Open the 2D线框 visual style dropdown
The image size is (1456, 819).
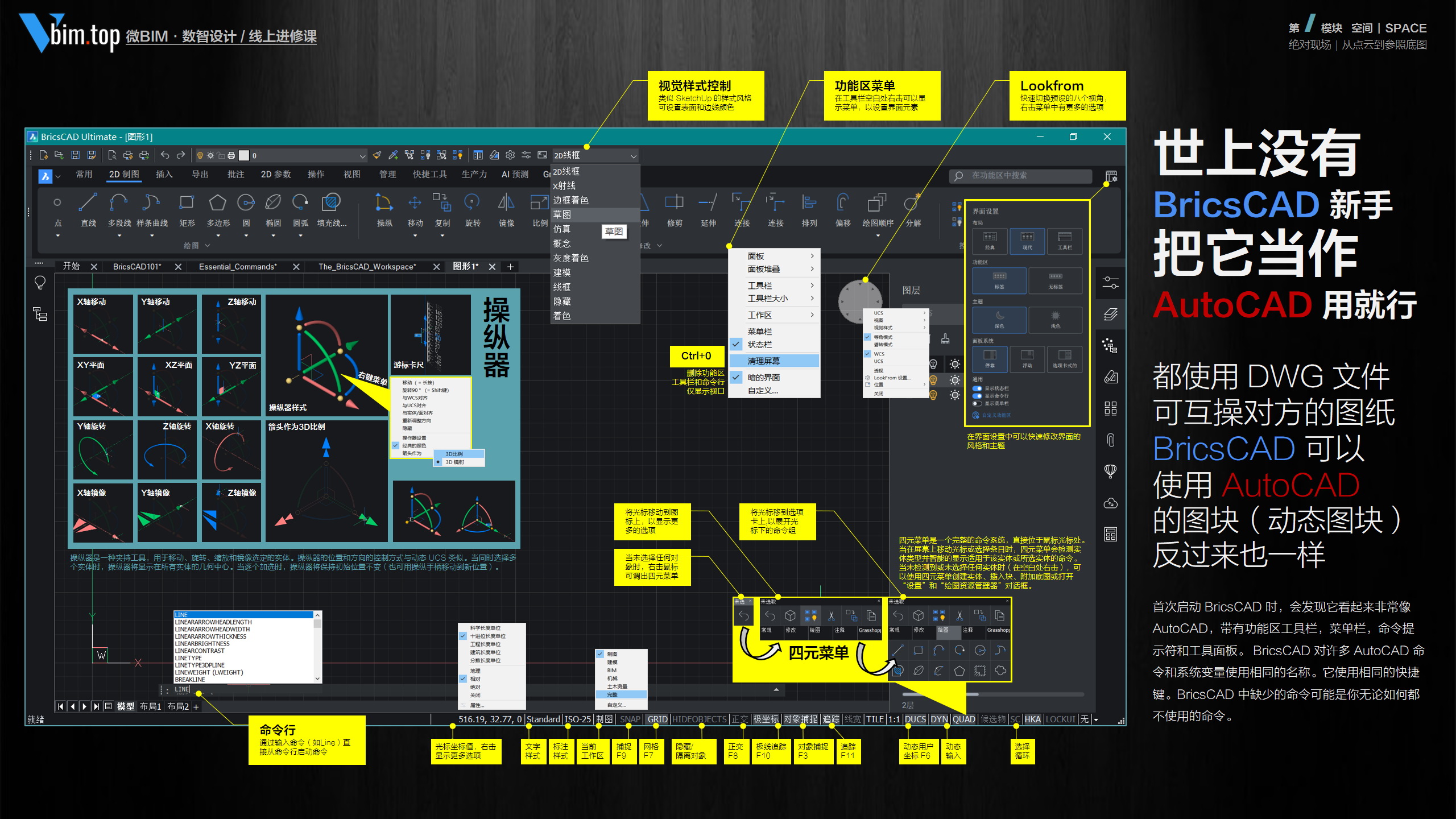[x=633, y=156]
